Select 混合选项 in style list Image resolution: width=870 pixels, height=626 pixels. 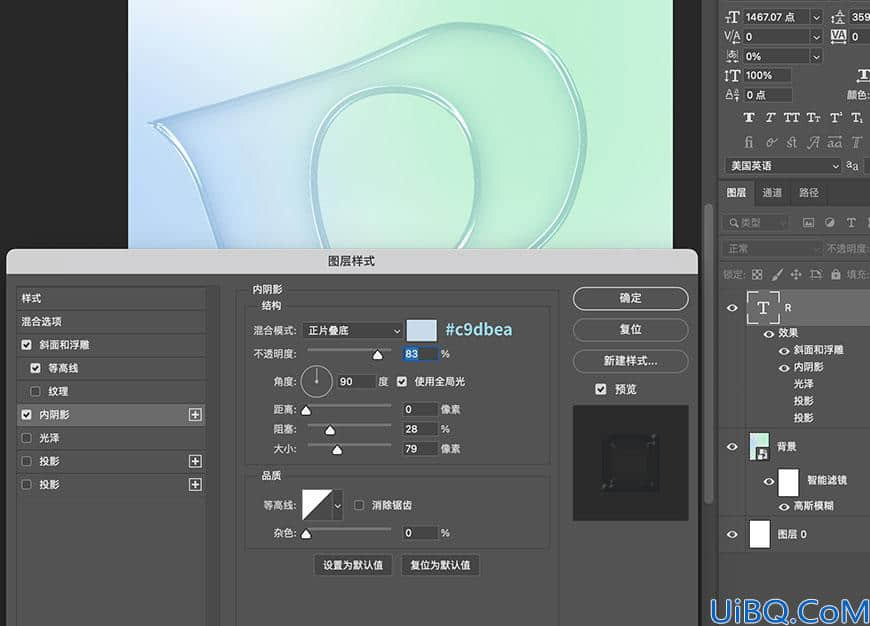click(x=111, y=321)
